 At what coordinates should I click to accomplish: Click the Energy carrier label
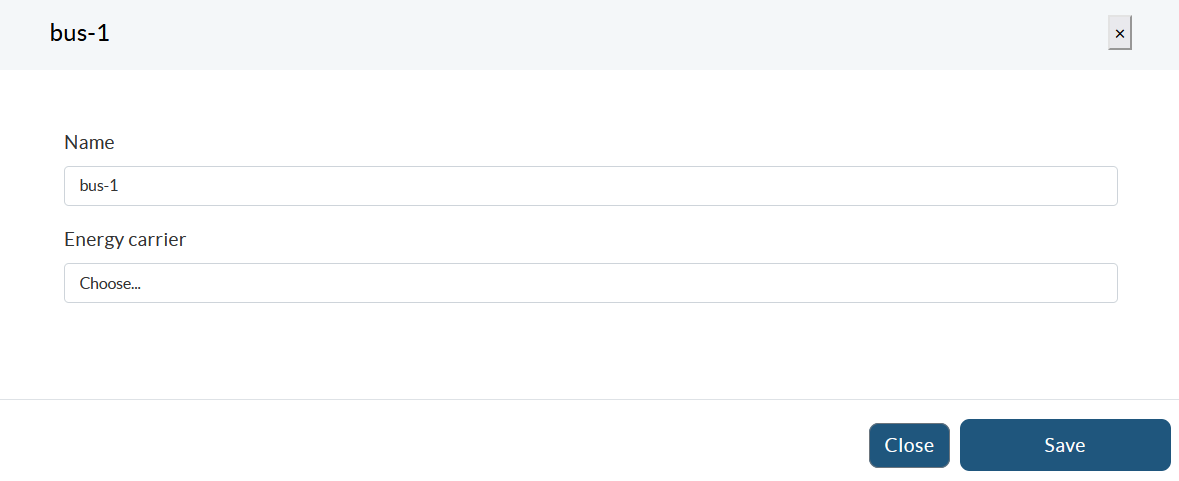tap(125, 239)
